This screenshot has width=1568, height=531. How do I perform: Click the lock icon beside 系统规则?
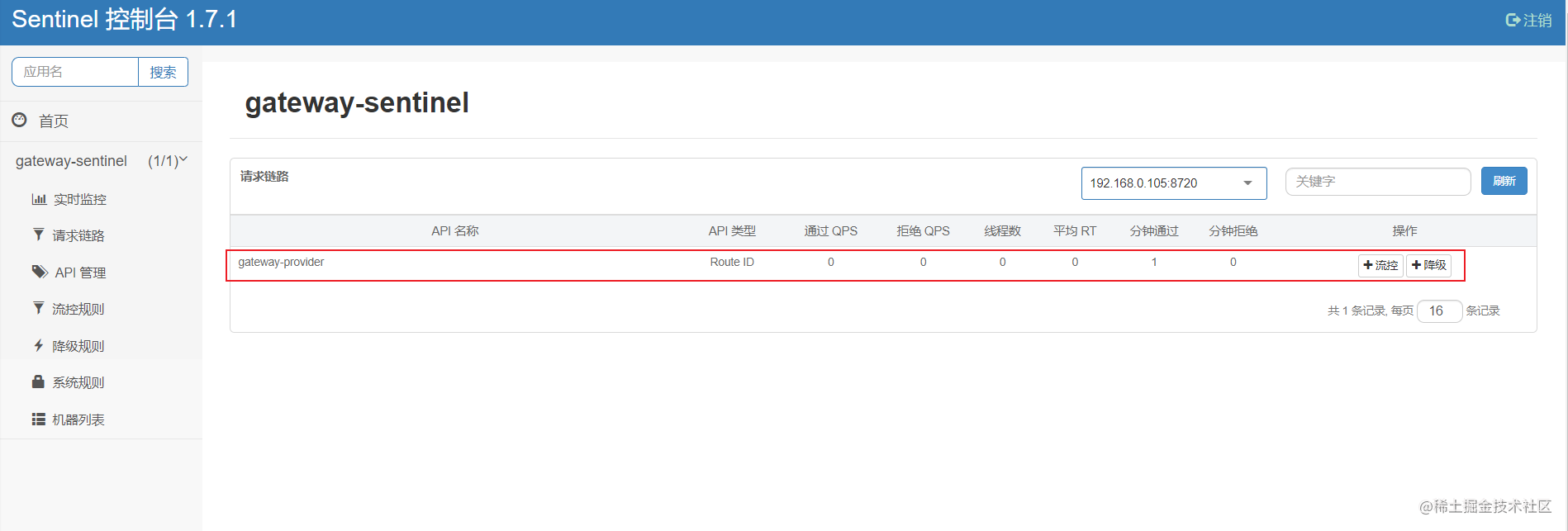click(x=38, y=382)
